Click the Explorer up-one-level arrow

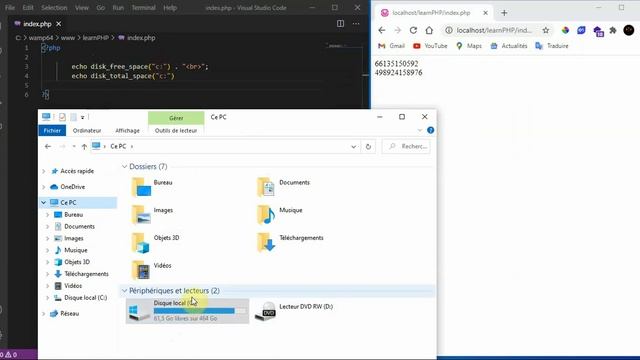(x=84, y=147)
